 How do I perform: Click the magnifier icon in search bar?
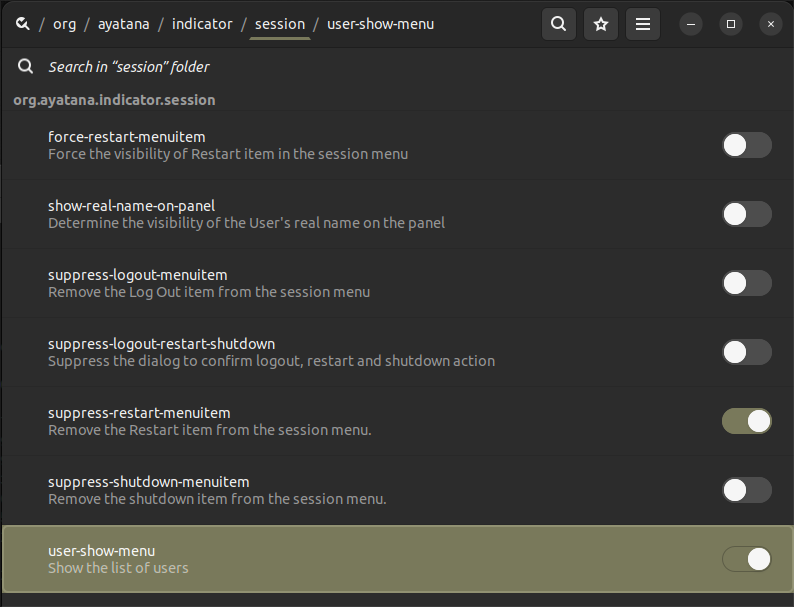26,67
